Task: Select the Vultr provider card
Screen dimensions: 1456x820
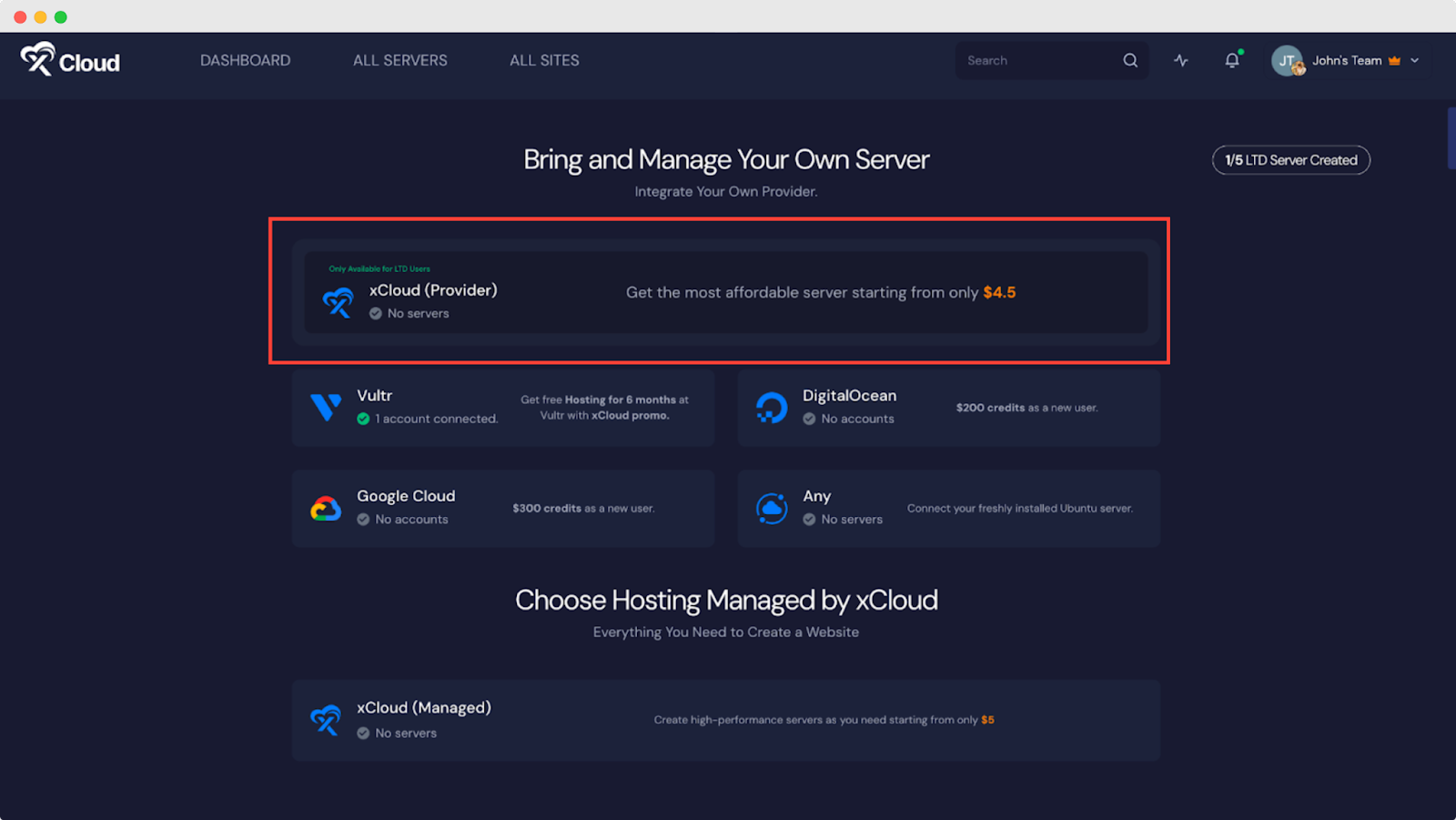Action: coord(503,407)
